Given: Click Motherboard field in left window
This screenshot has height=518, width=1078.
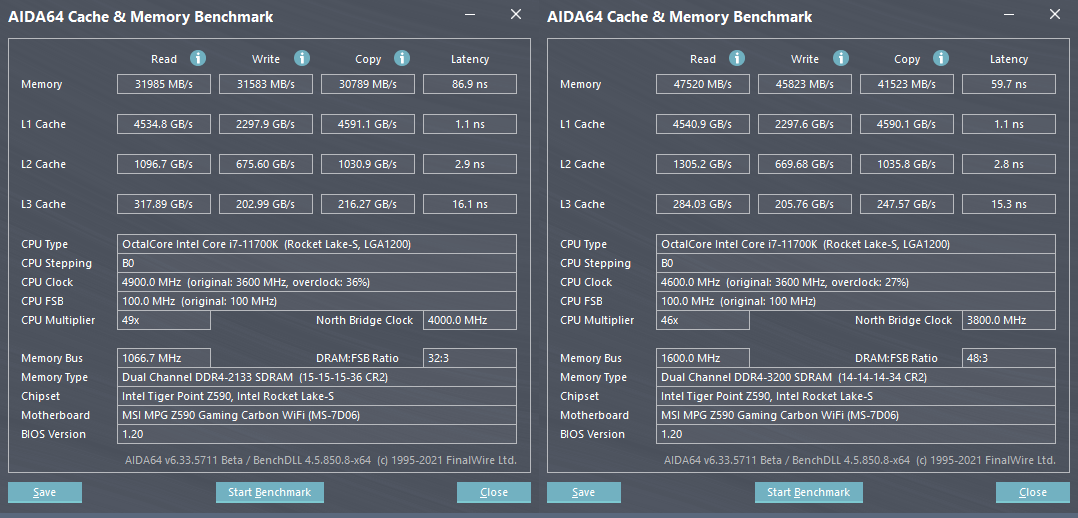Looking at the screenshot, I should [317, 415].
